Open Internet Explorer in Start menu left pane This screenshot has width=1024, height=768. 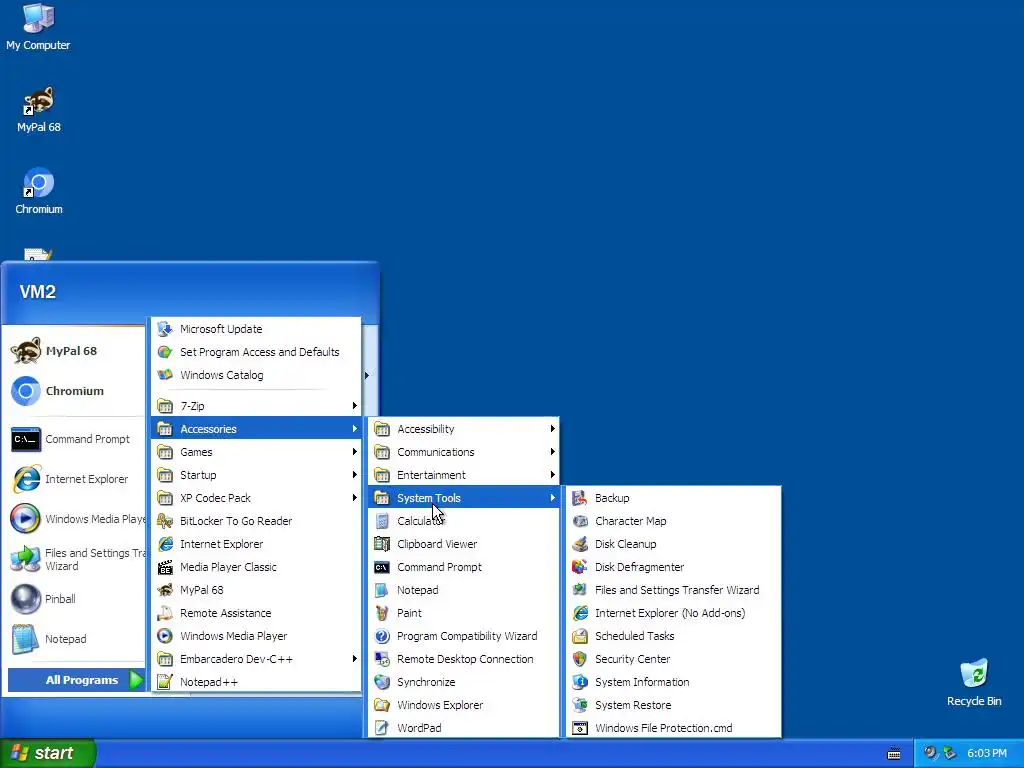coord(75,479)
